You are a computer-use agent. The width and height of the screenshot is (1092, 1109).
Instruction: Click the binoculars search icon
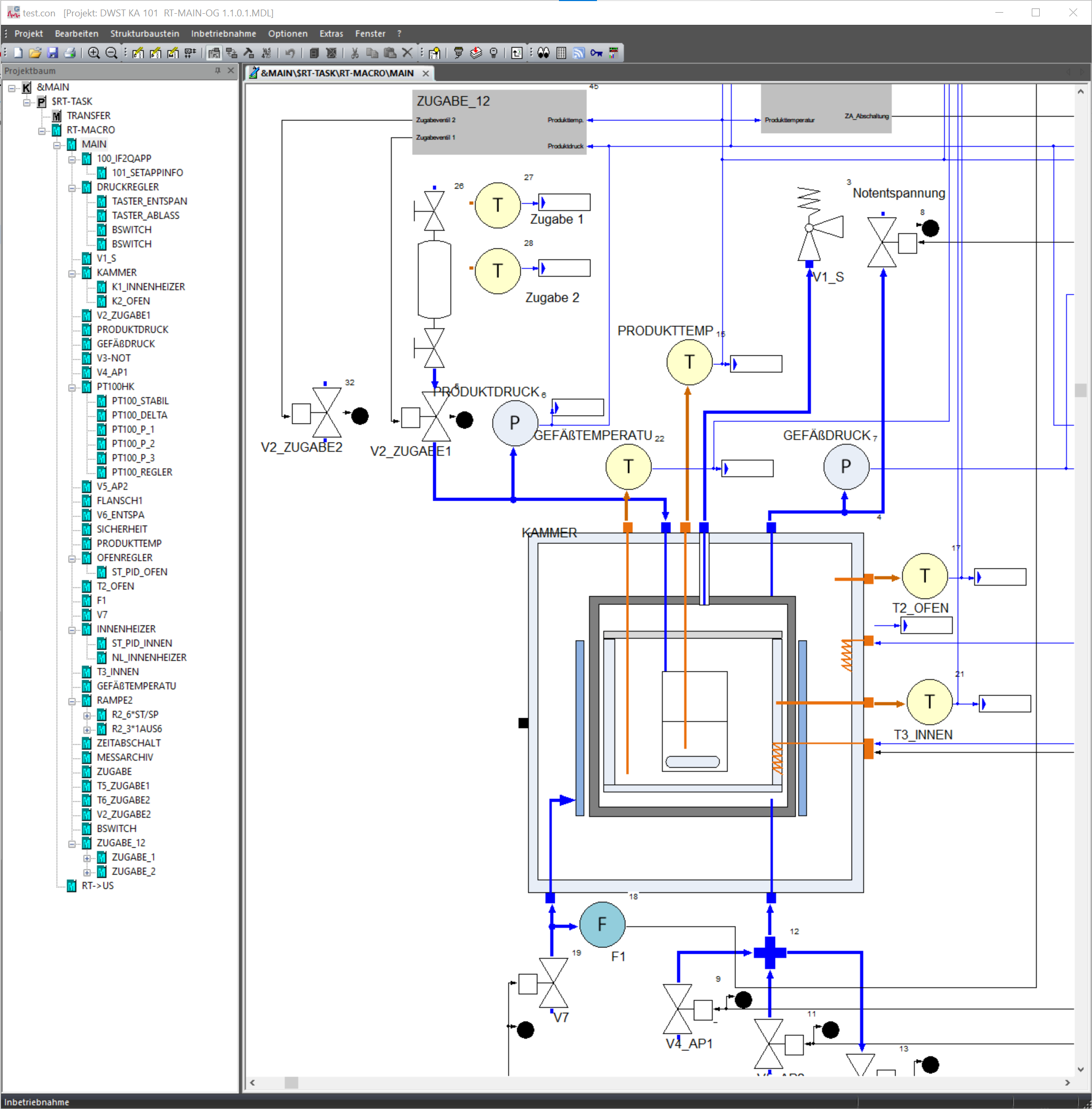coord(543,53)
